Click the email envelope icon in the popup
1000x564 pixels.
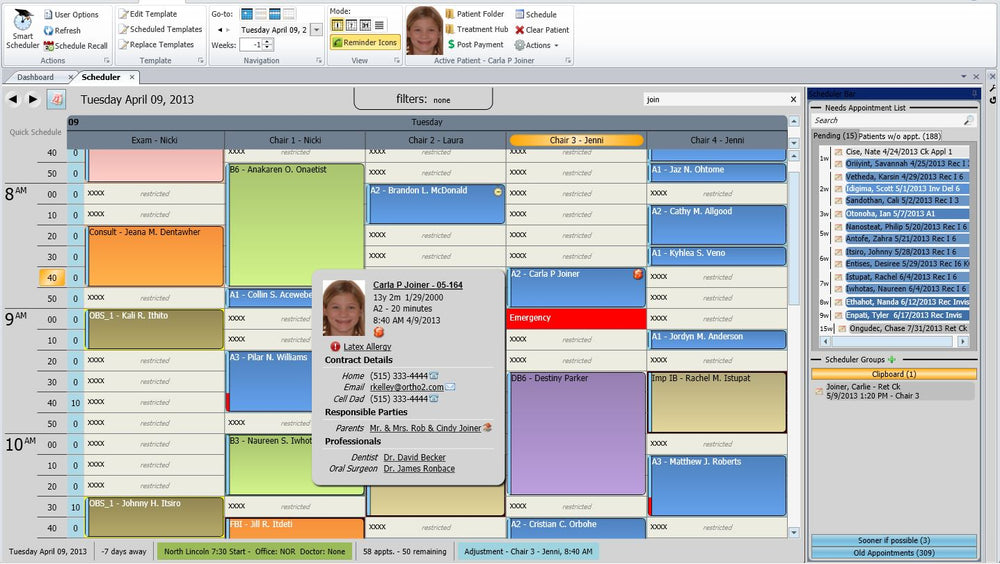pyautogui.click(x=450, y=387)
